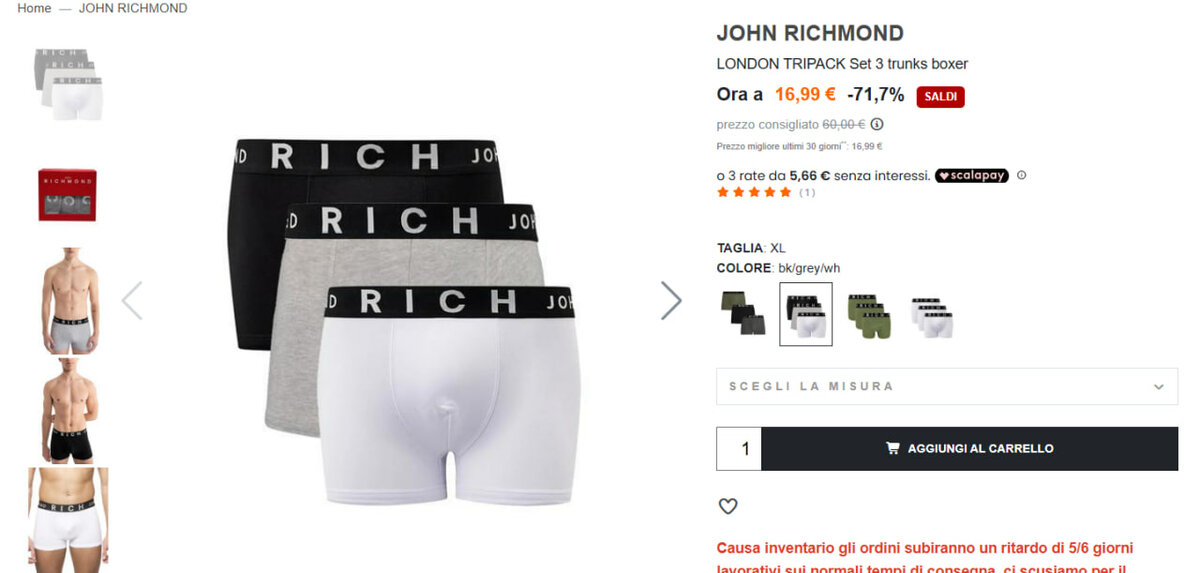Click the quantity input field

point(740,449)
